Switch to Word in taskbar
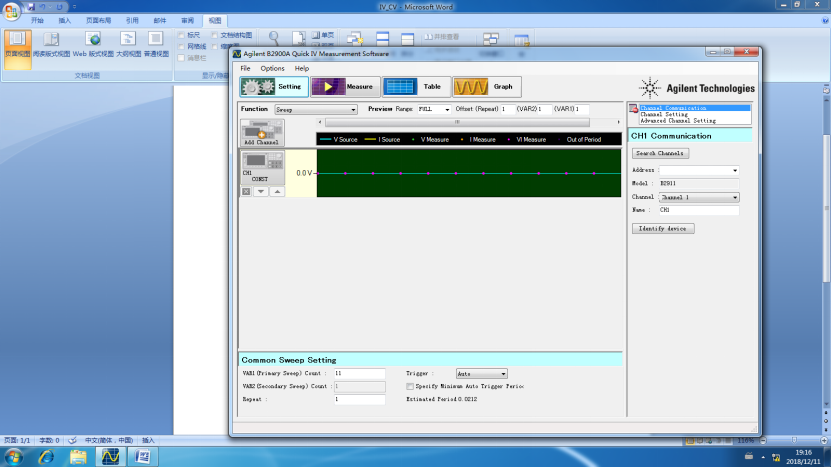The height and width of the screenshot is (468, 831). [142, 456]
